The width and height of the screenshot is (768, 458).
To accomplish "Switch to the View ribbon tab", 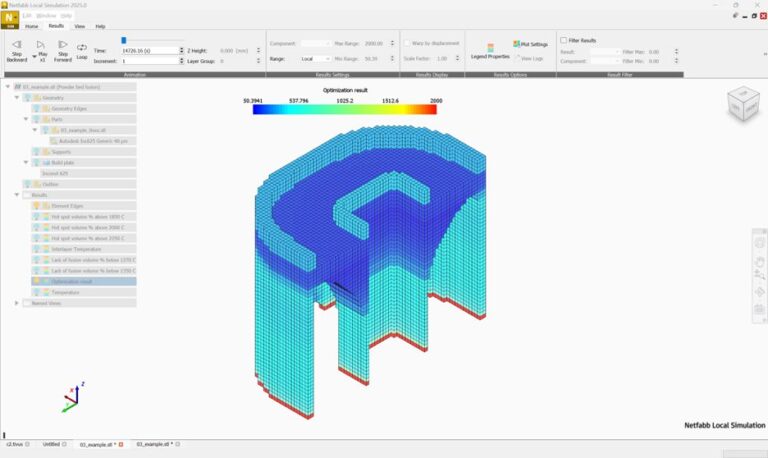I will pos(79,26).
